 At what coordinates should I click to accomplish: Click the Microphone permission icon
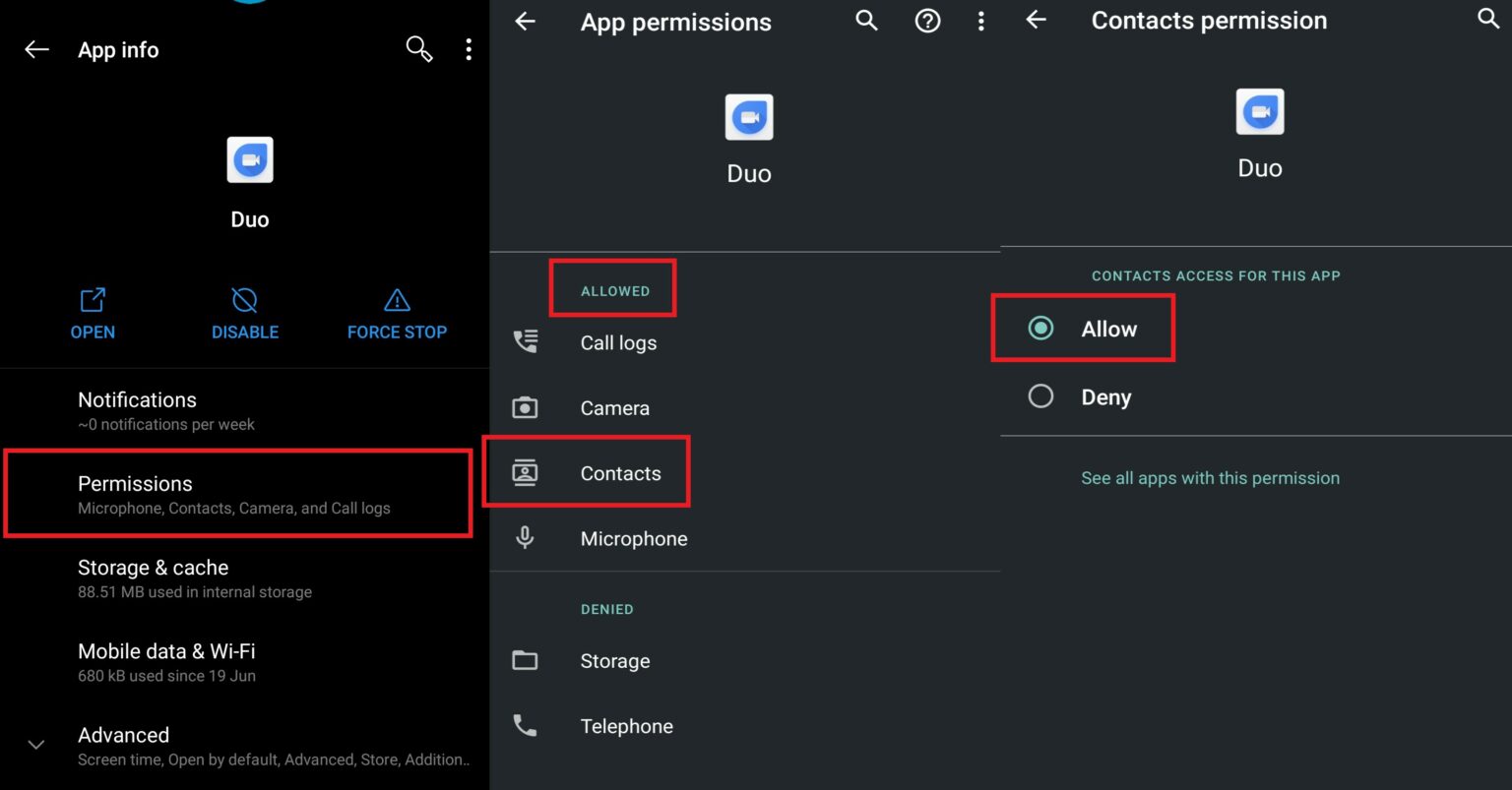click(525, 537)
